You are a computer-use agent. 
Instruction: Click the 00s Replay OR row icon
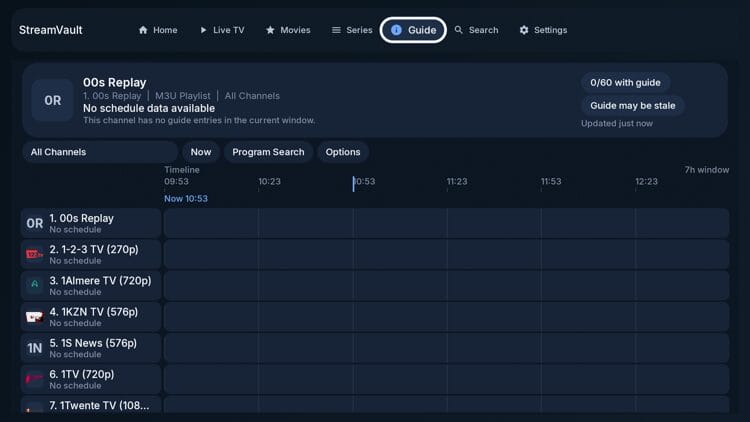coord(35,223)
